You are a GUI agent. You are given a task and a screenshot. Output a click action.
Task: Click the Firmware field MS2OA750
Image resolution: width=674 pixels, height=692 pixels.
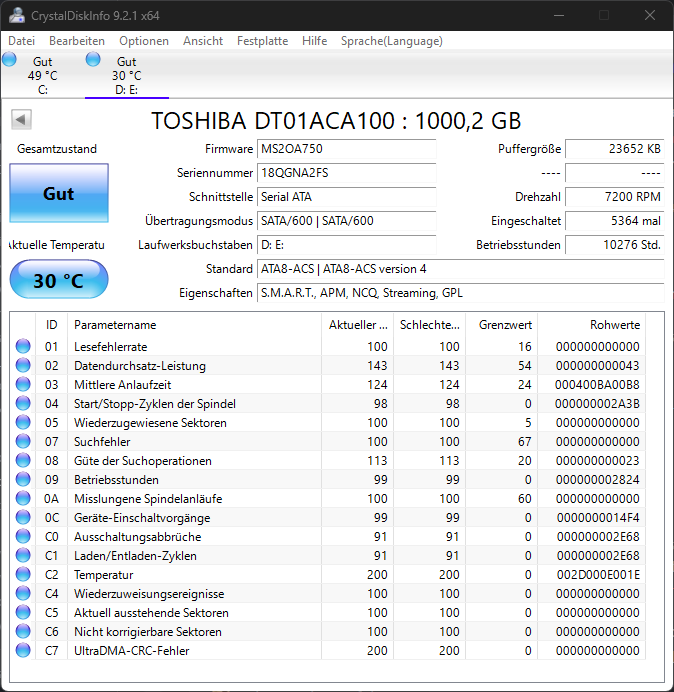(x=346, y=149)
